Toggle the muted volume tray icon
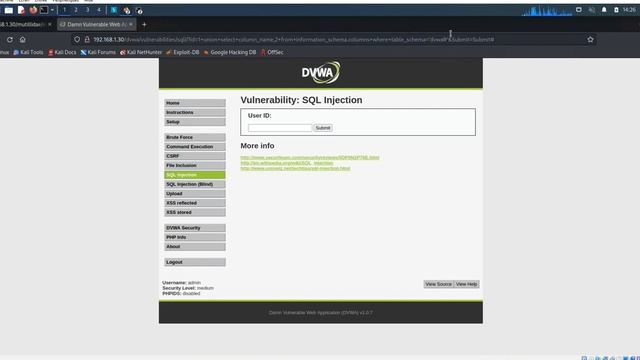This screenshot has width=640, height=360. [591, 10]
